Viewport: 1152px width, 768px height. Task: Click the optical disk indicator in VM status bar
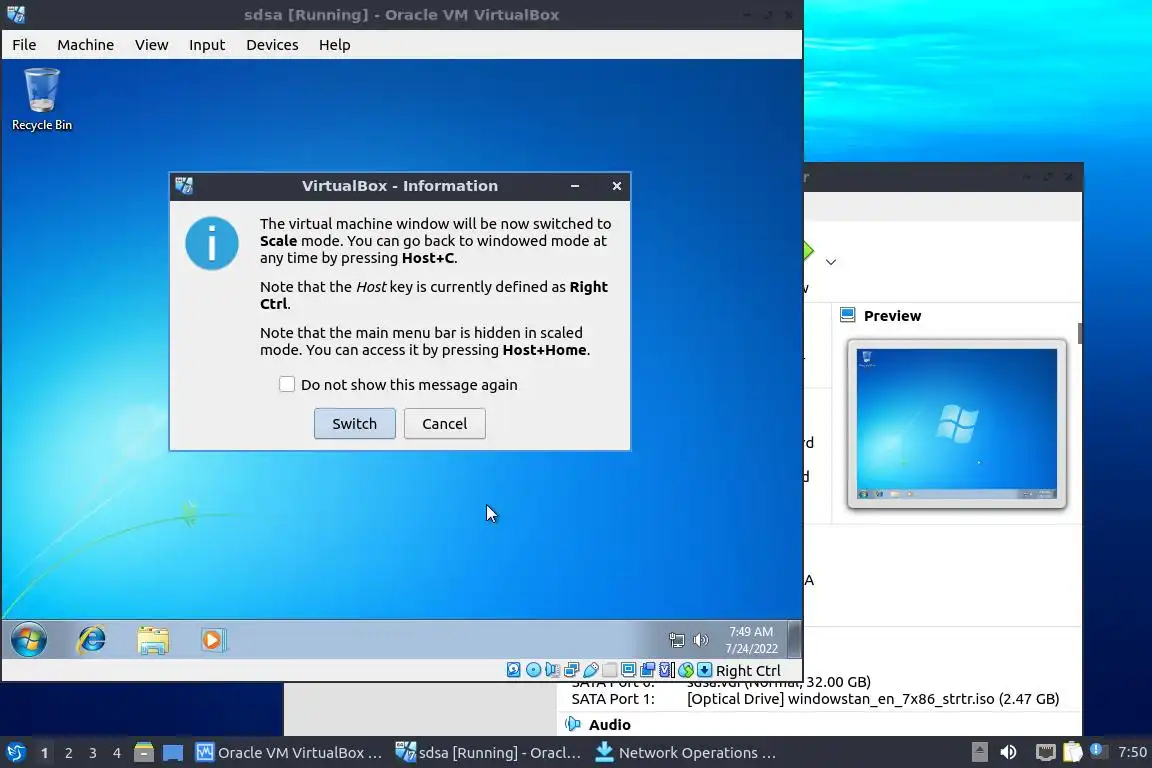(x=533, y=670)
